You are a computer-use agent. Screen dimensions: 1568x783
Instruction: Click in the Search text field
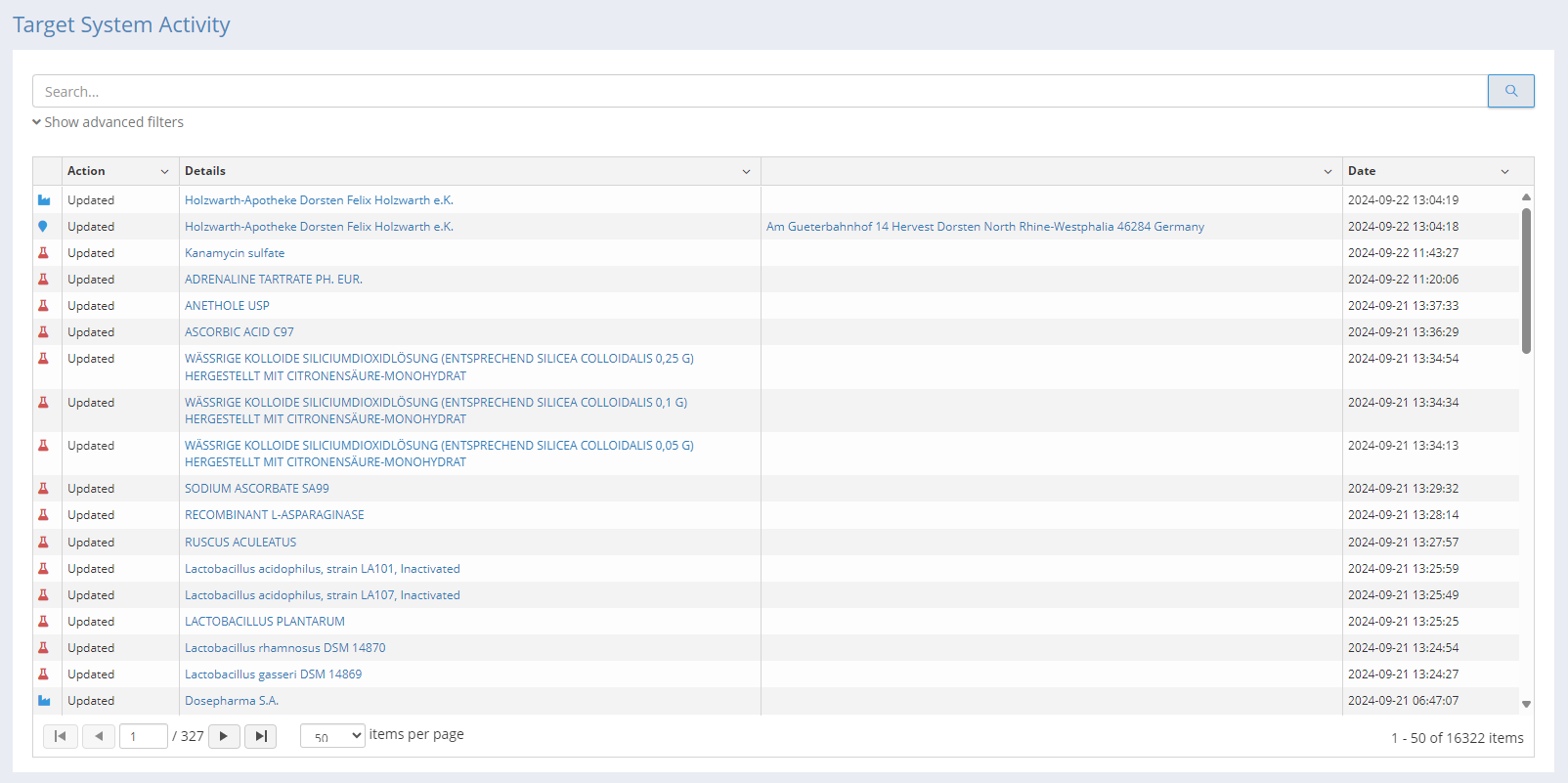760,92
